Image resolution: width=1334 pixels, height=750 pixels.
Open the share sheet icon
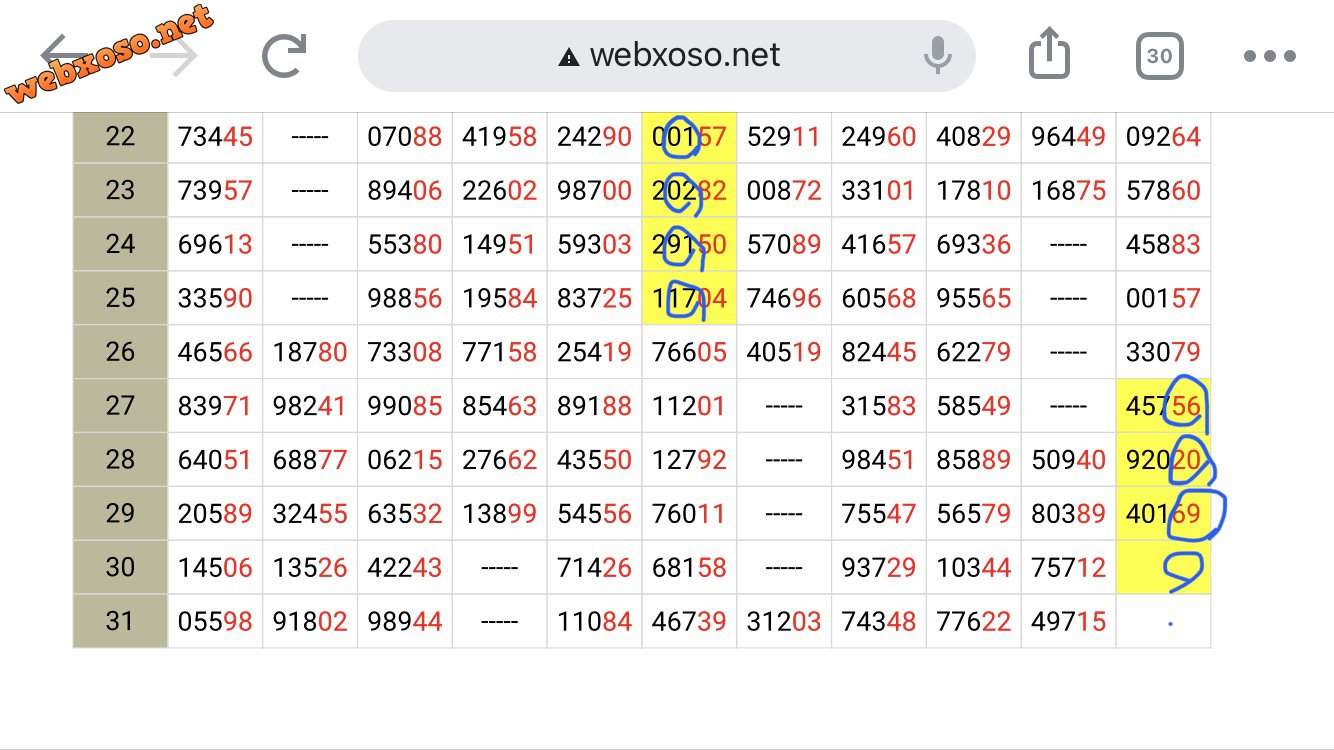1049,53
